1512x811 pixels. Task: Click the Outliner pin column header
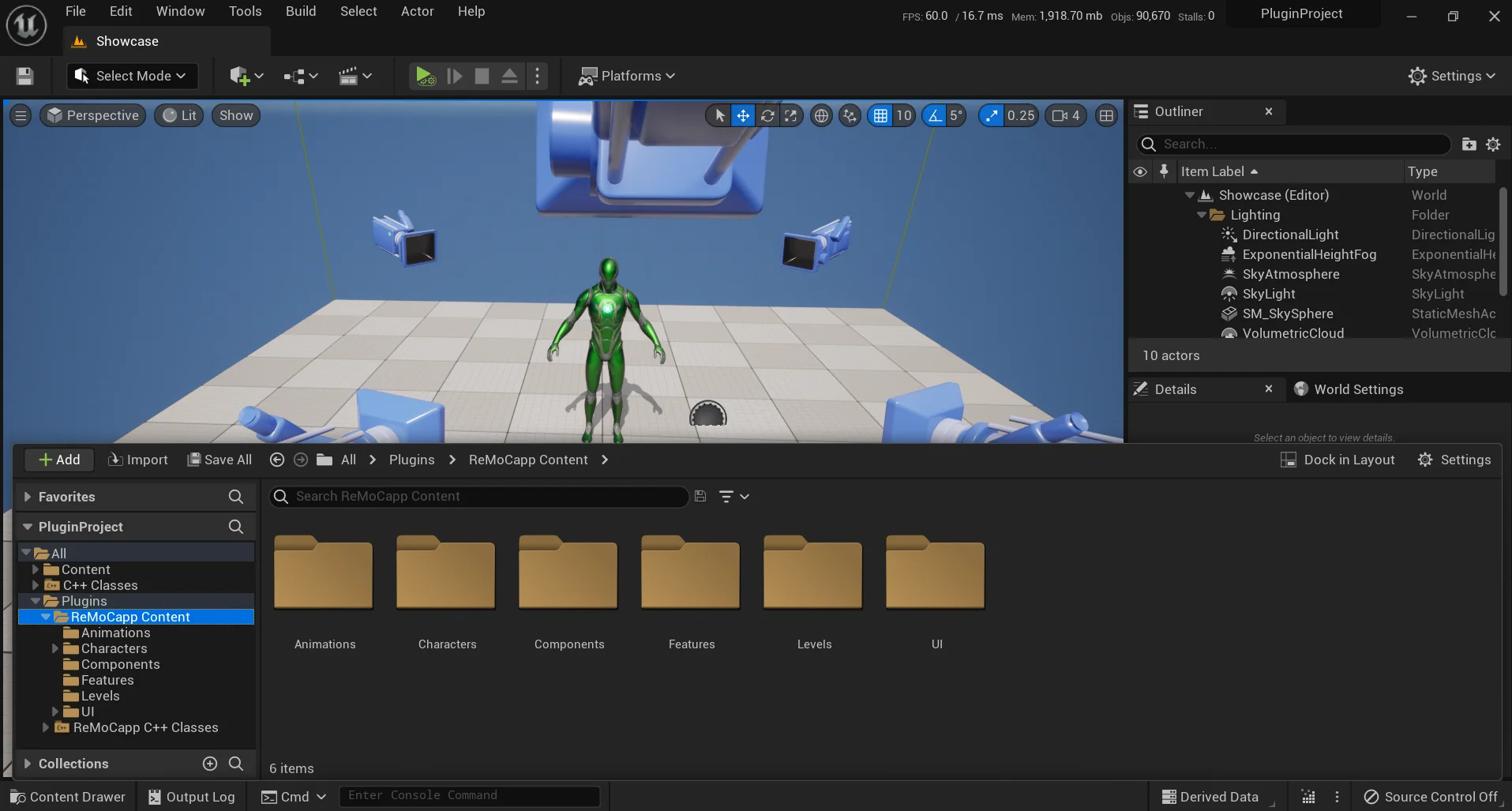(1164, 171)
